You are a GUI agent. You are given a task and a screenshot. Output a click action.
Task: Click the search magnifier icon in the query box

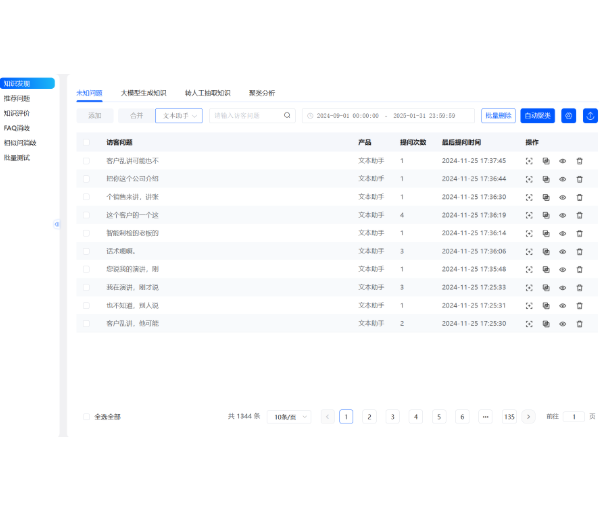[x=288, y=116]
